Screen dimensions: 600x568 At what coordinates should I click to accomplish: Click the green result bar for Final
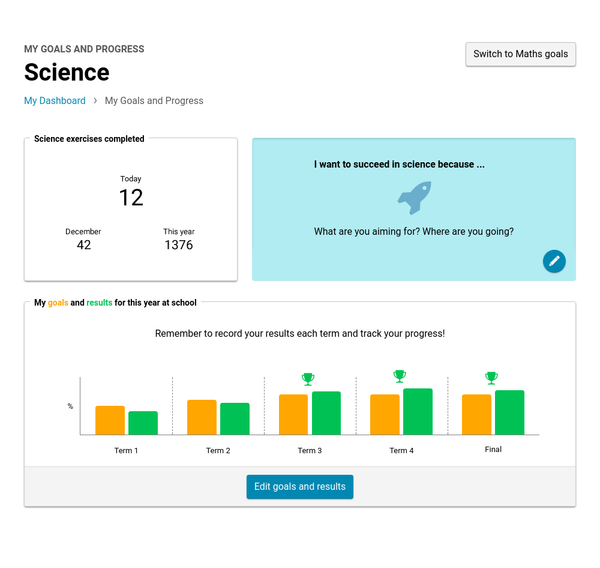tap(509, 412)
